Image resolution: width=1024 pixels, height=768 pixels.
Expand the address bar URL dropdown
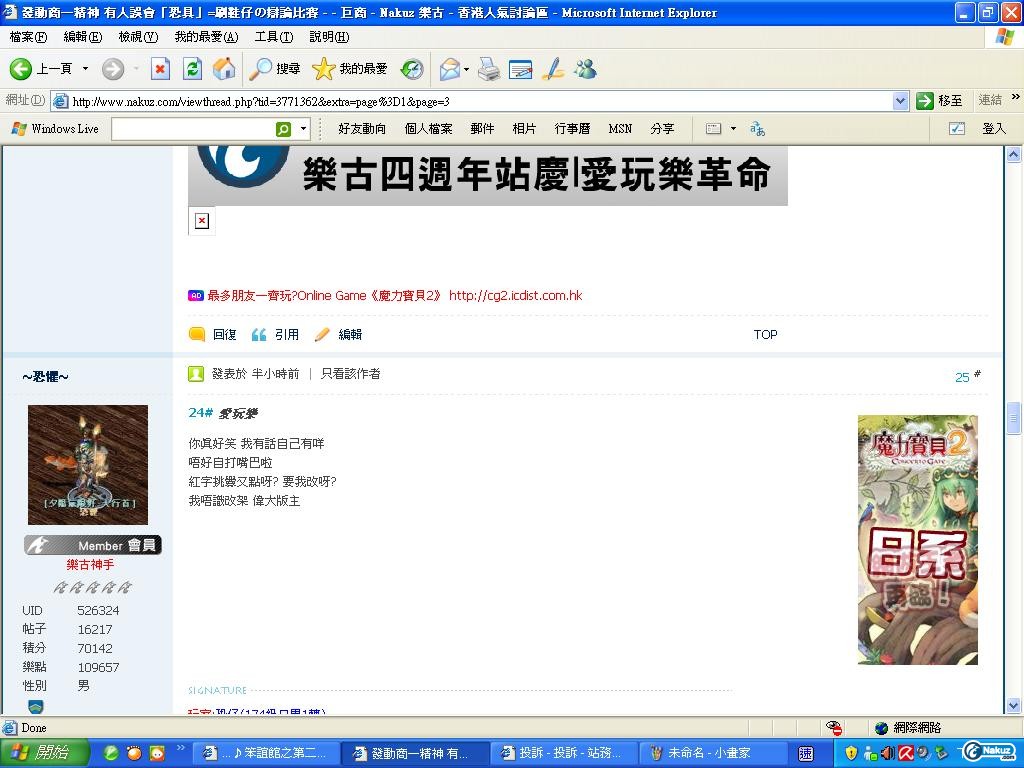click(x=899, y=101)
